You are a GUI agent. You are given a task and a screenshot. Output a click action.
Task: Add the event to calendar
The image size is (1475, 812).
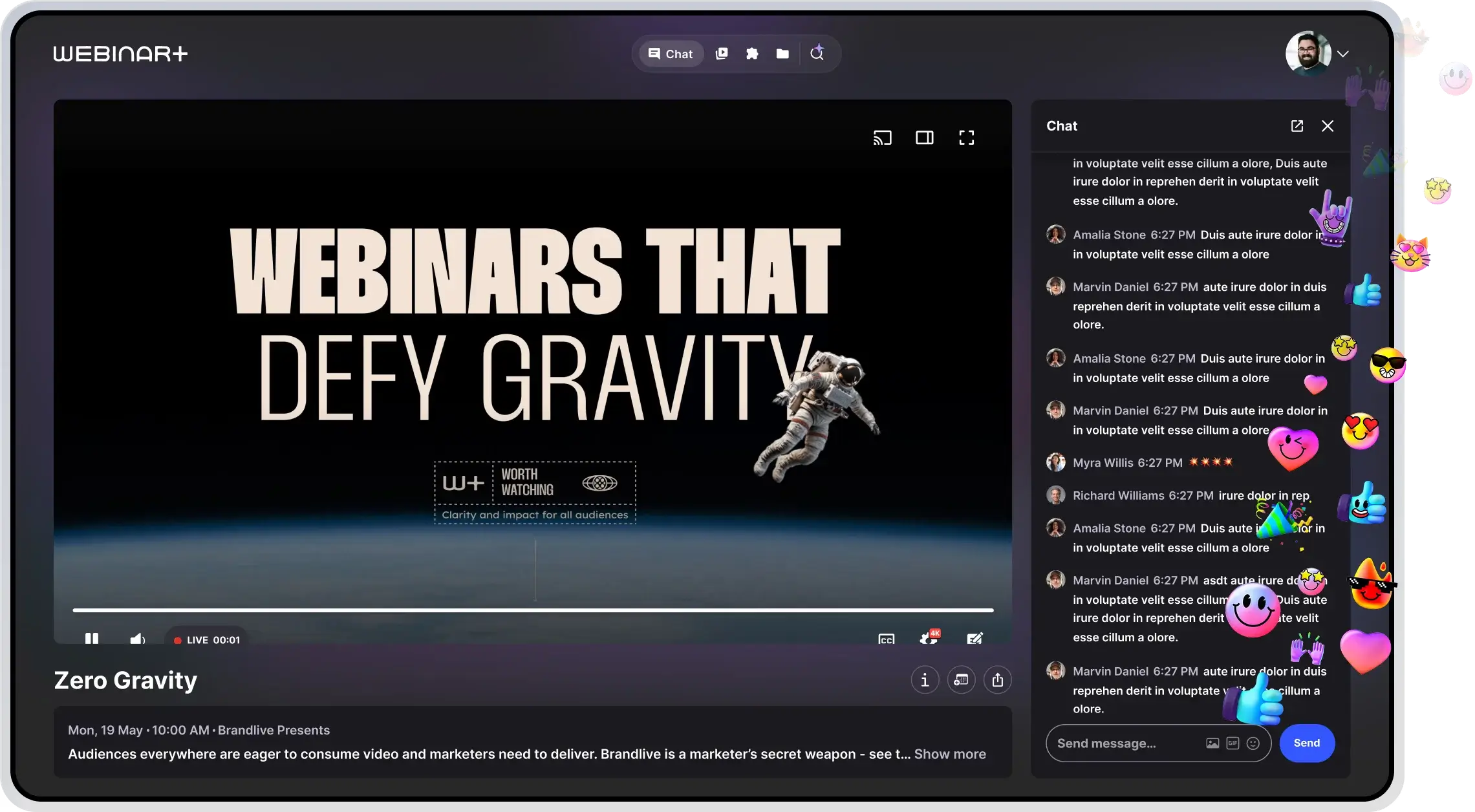(962, 680)
